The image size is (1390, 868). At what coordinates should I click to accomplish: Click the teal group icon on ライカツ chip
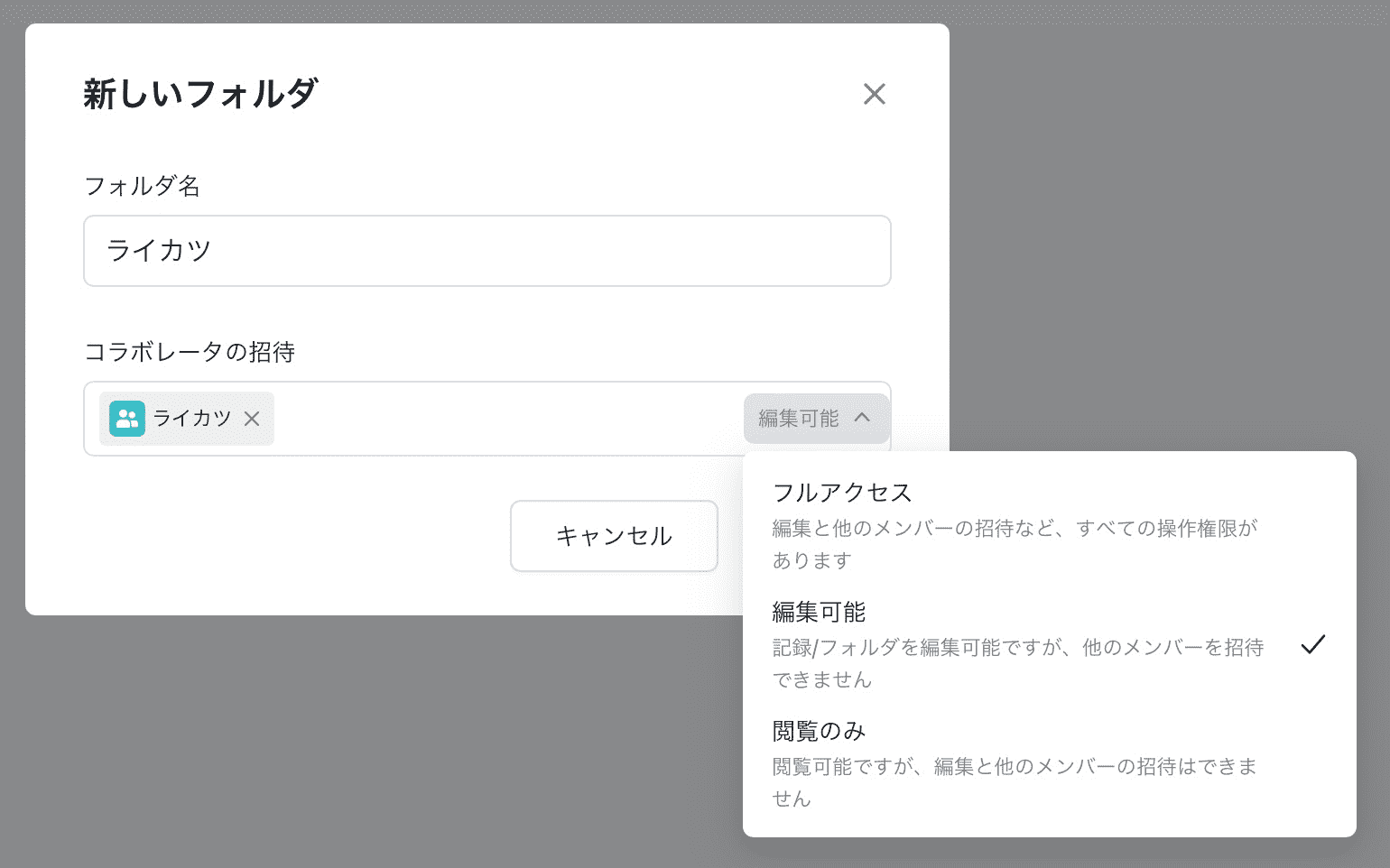[127, 419]
